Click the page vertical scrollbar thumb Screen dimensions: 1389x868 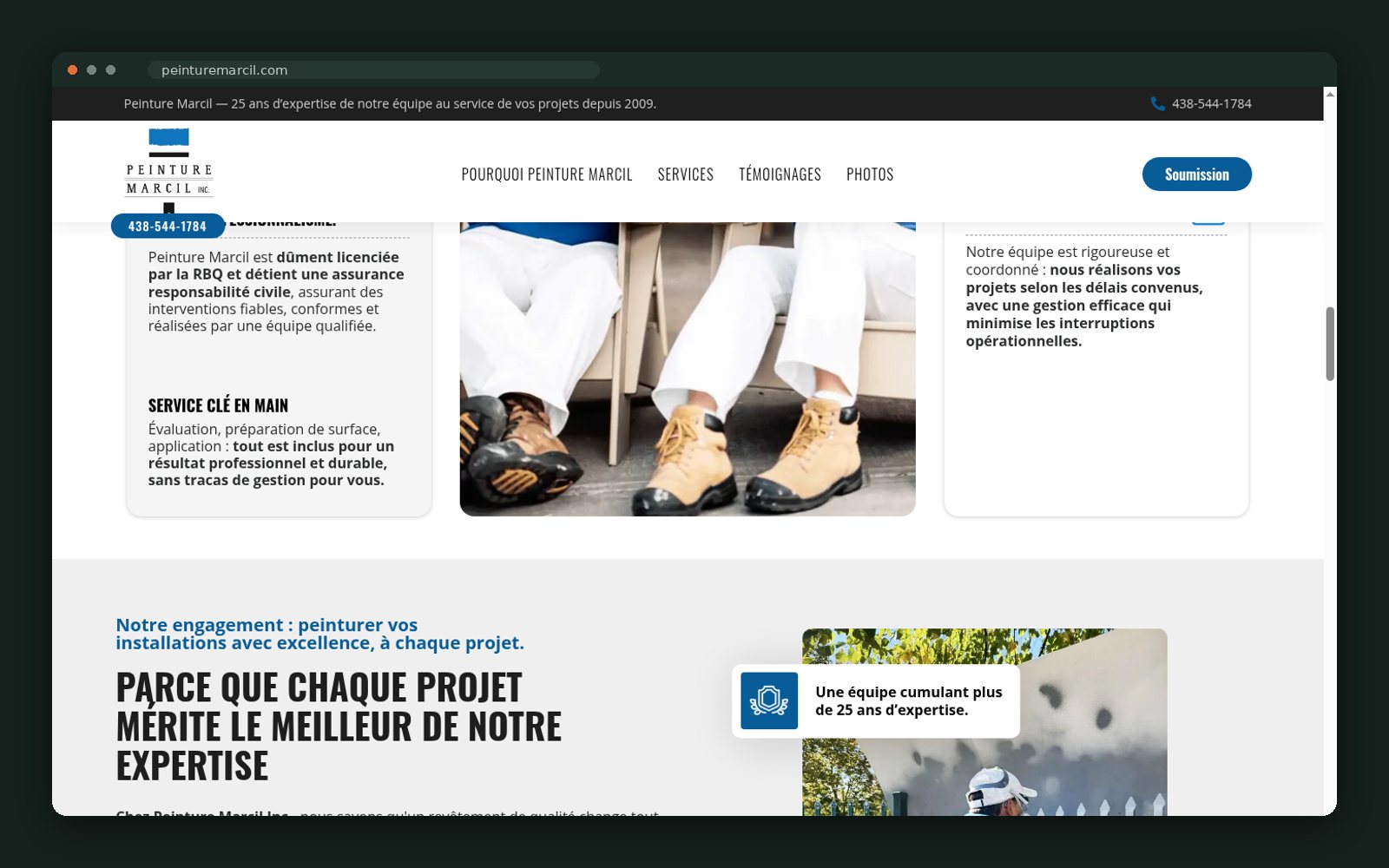coord(1330,344)
